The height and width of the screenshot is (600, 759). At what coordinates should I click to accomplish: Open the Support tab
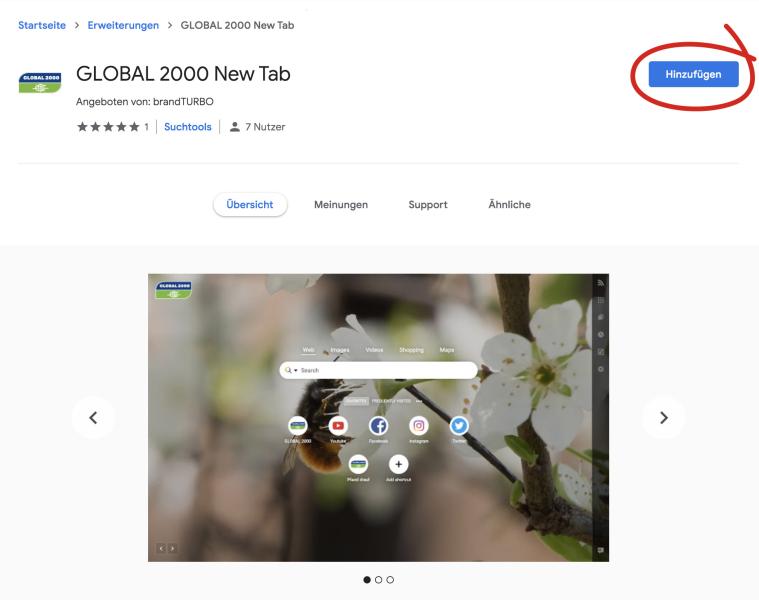click(x=427, y=204)
